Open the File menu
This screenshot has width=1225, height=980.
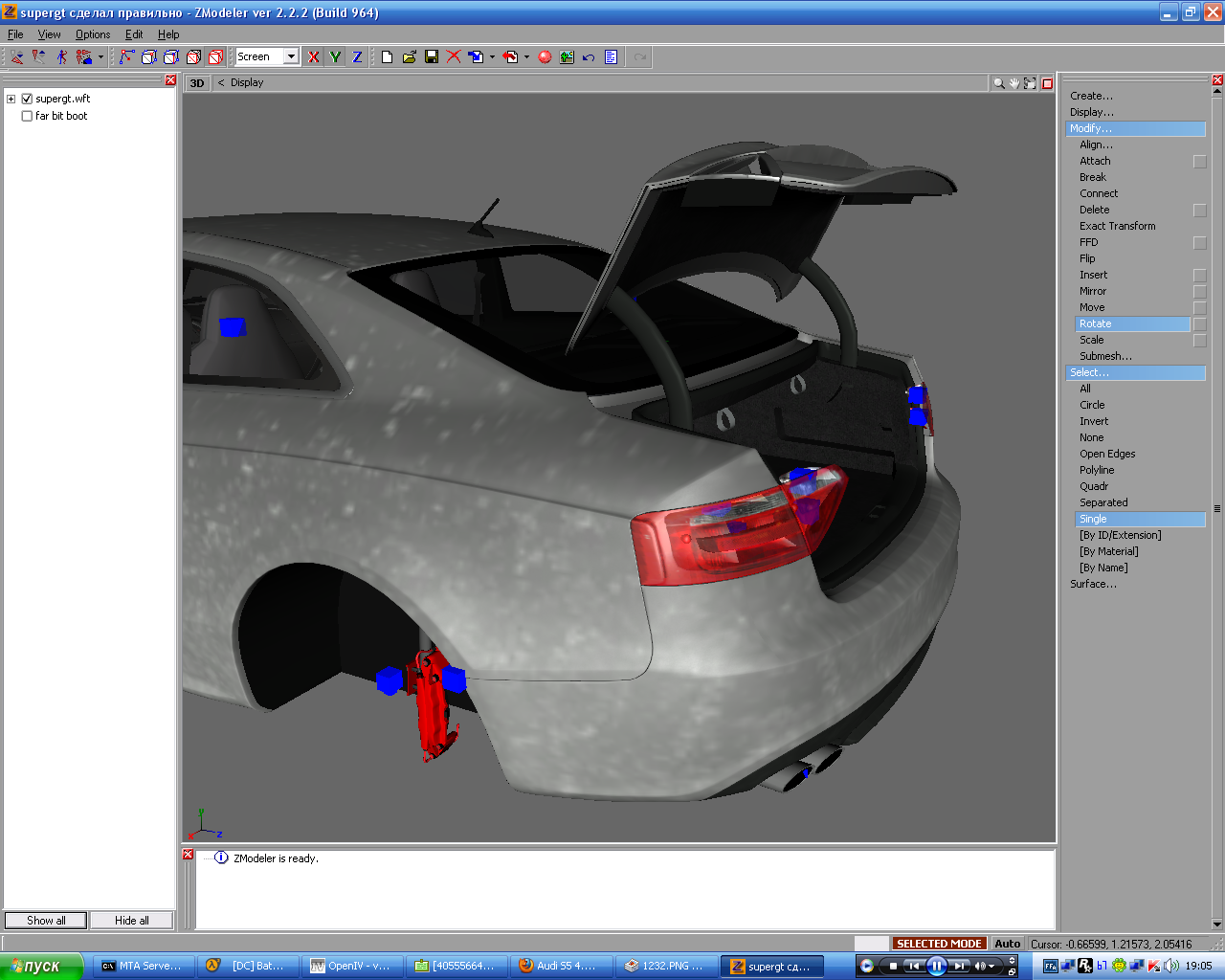15,34
